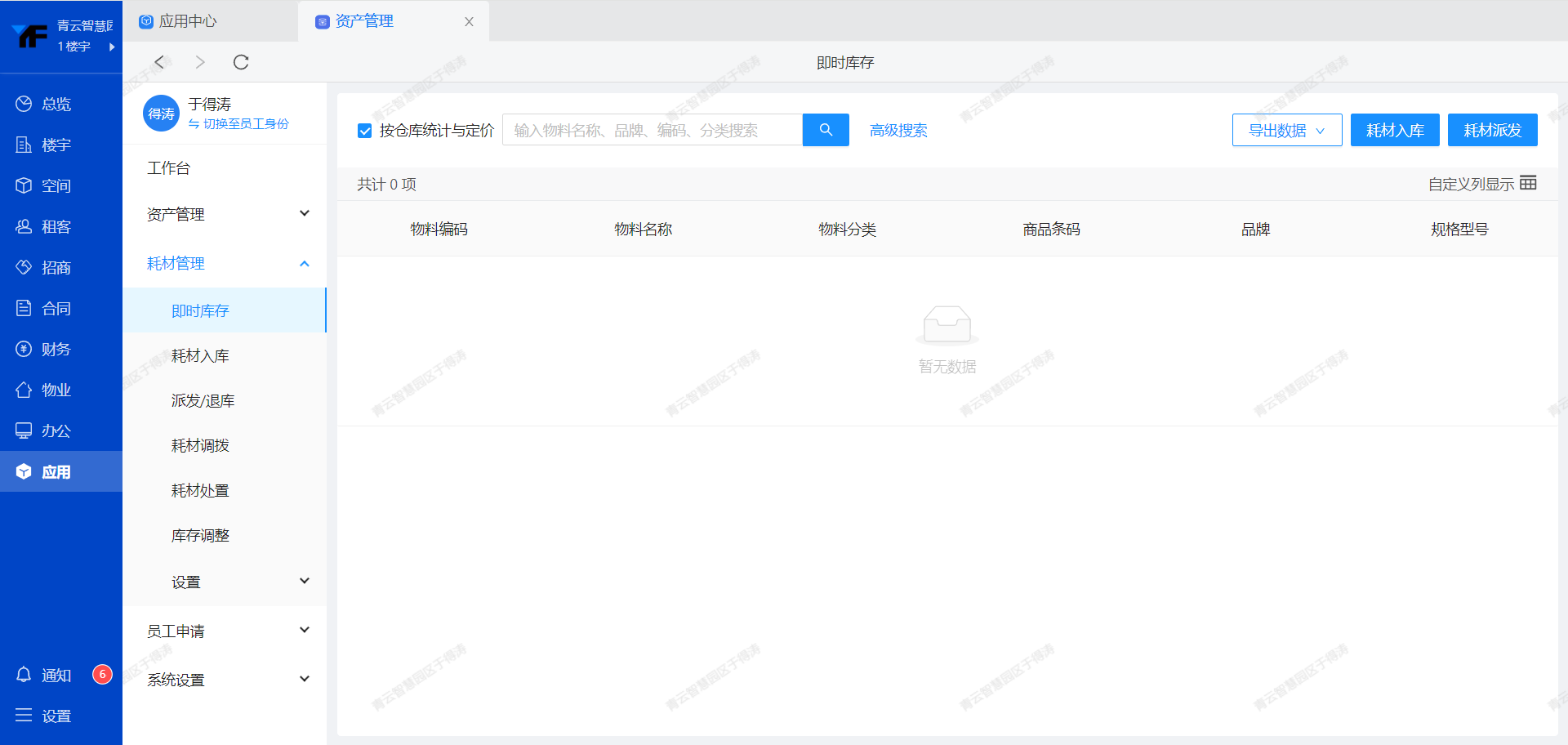This screenshot has height=745, width=1568.
Task: Open the notification bell in sidebar
Action: coord(24,675)
